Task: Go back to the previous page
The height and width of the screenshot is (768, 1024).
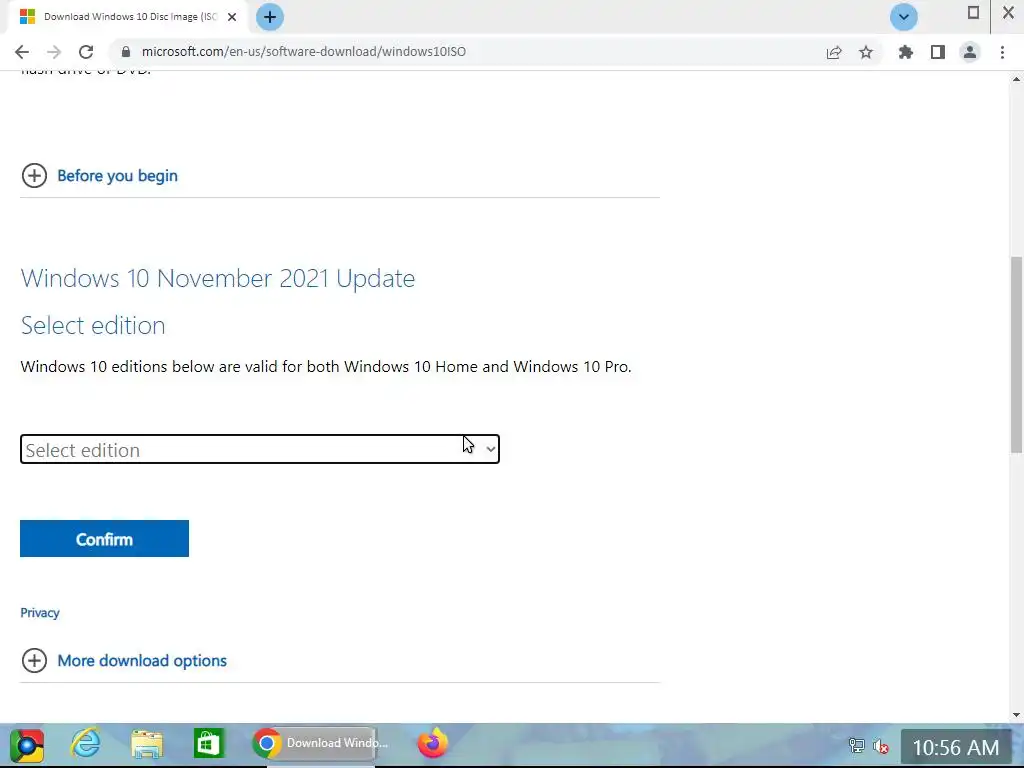Action: pyautogui.click(x=22, y=52)
